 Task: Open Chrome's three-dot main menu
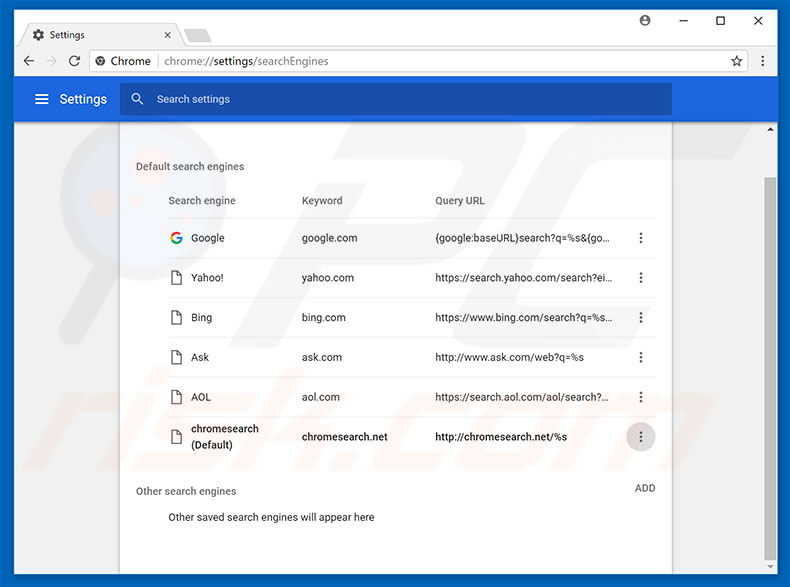pyautogui.click(x=763, y=61)
